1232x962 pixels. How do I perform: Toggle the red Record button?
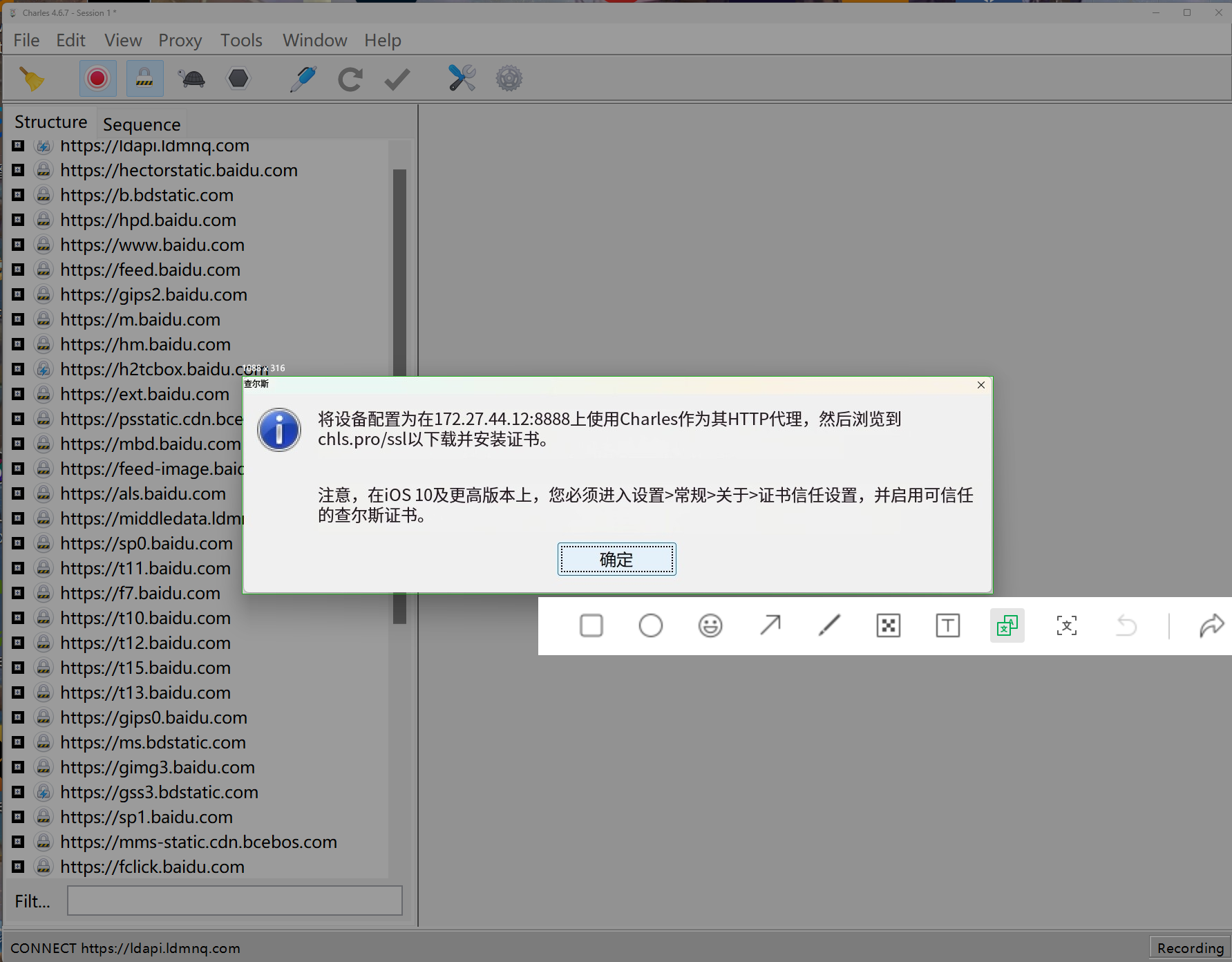click(97, 79)
